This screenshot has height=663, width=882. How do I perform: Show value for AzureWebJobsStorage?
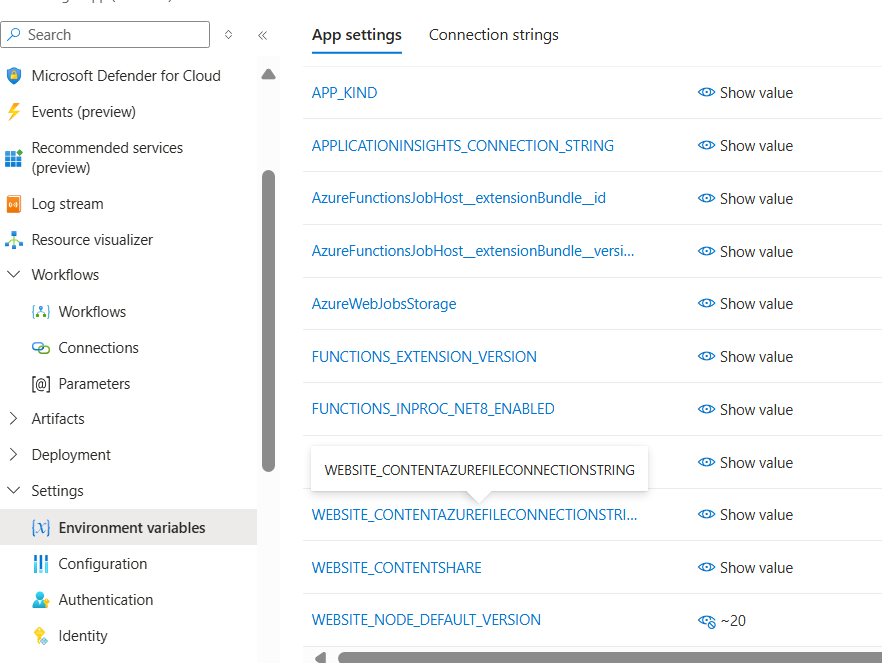745,304
